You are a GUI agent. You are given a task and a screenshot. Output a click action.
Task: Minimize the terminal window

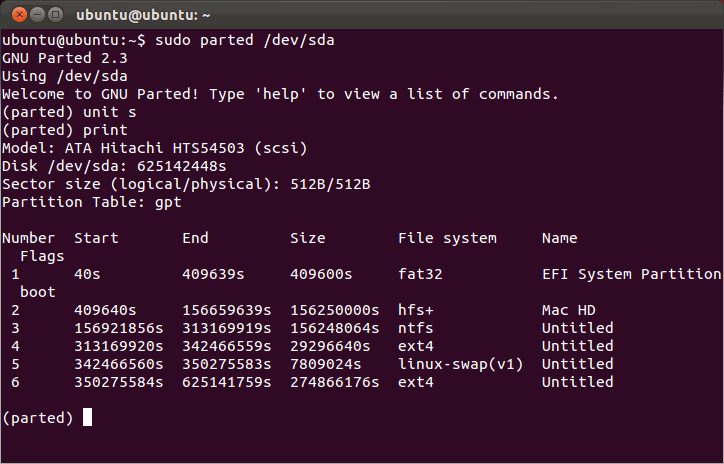click(37, 15)
